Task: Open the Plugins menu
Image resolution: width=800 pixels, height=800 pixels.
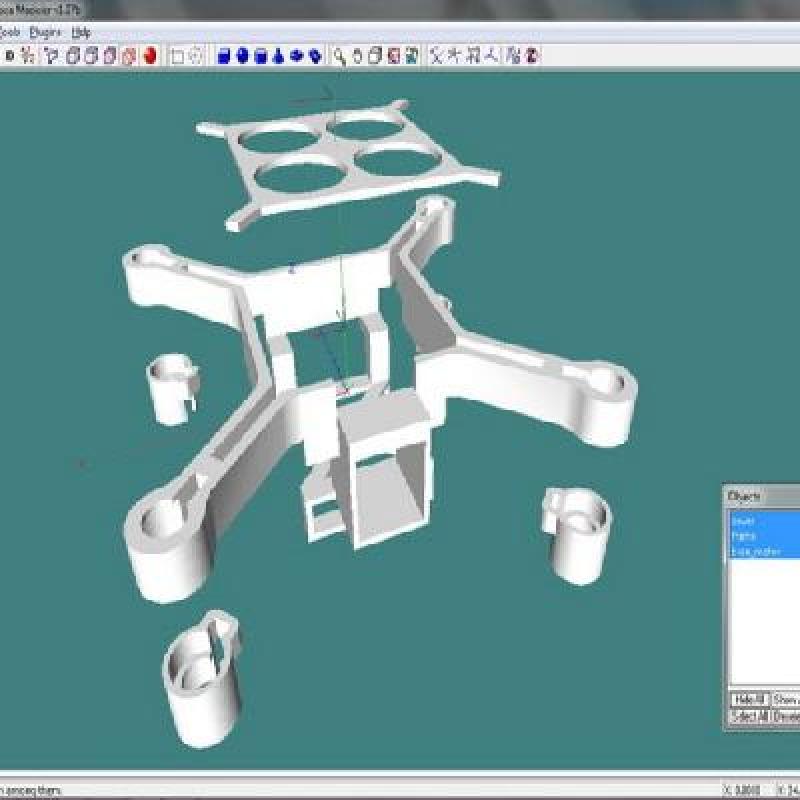Action: pyautogui.click(x=46, y=32)
